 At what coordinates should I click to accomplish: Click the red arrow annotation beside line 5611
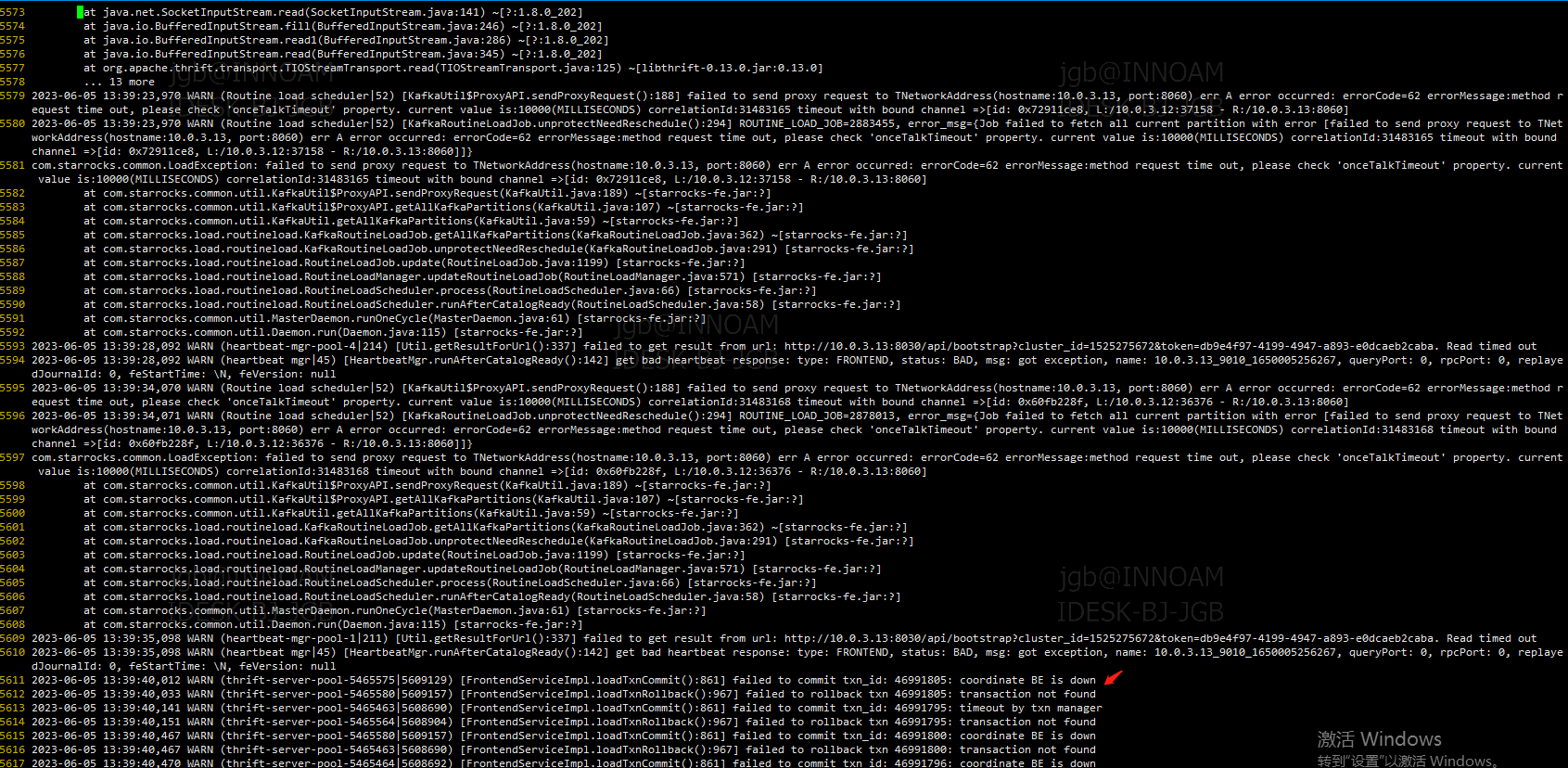coord(1113,678)
